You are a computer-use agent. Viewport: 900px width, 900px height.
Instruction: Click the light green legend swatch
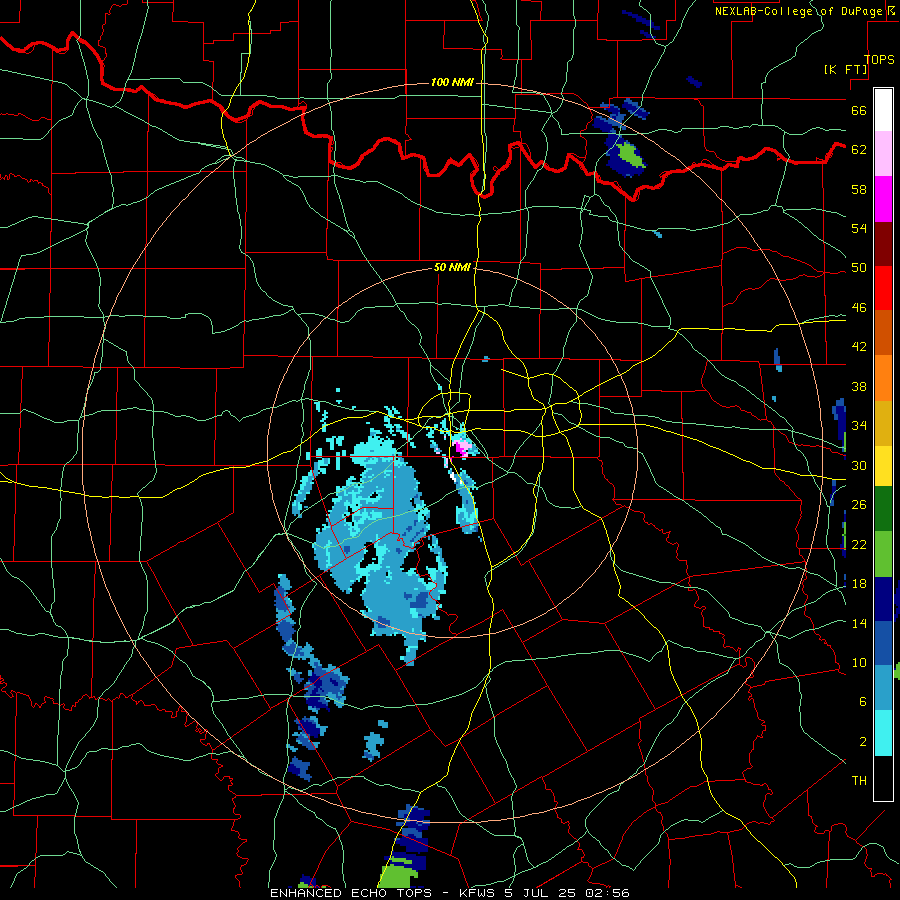click(883, 554)
